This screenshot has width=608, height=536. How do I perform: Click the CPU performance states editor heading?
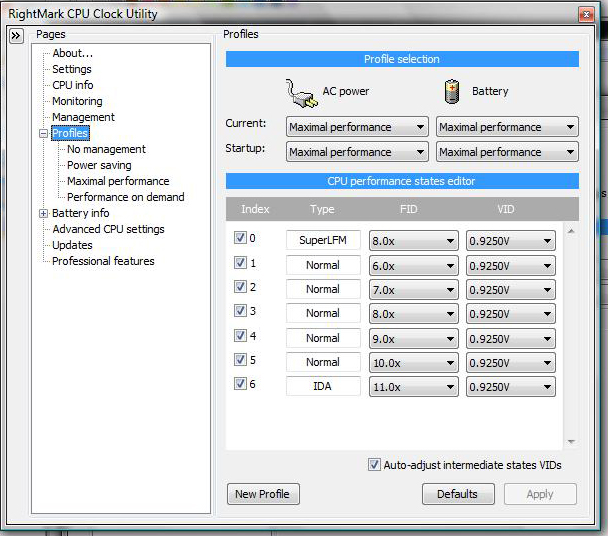pyautogui.click(x=402, y=181)
